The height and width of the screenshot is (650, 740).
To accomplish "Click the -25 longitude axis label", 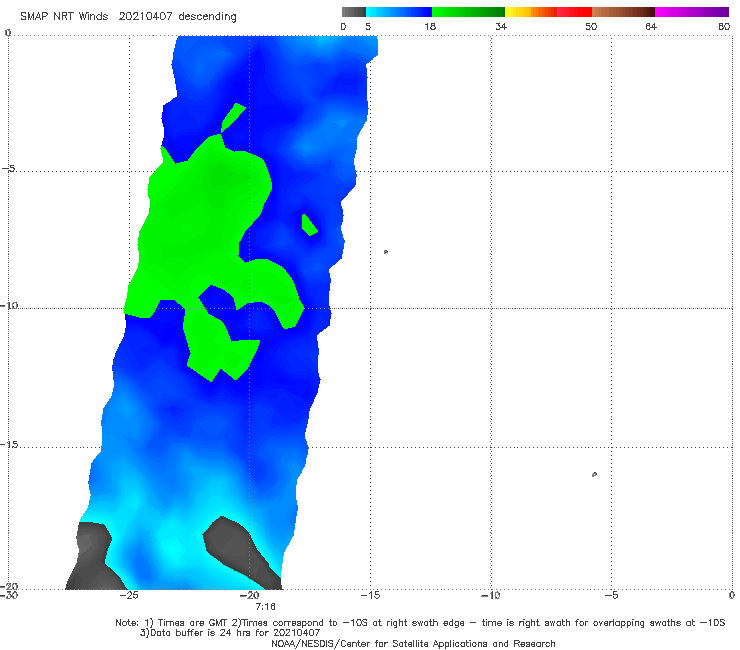I will pyautogui.click(x=128, y=595).
